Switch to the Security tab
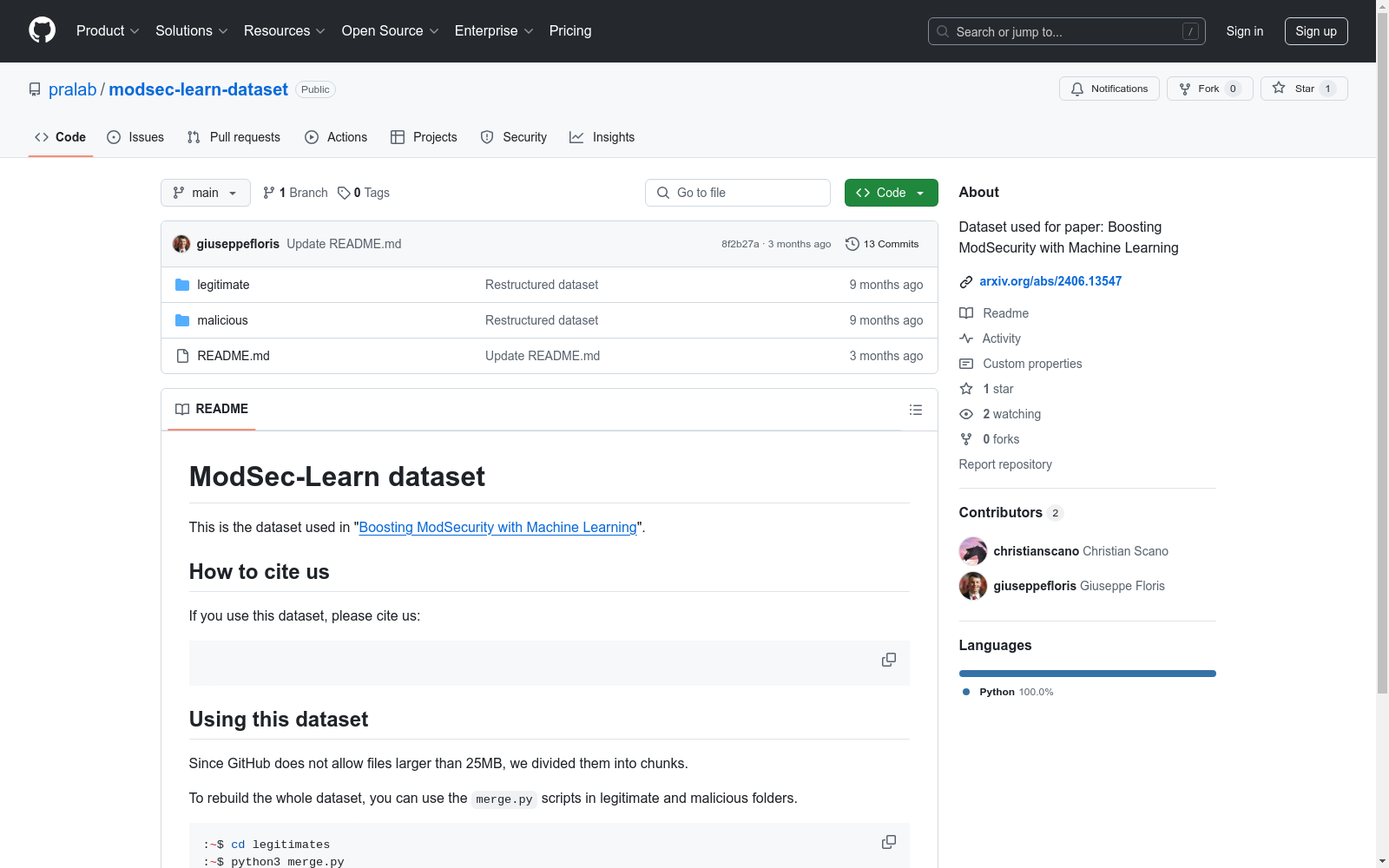The height and width of the screenshot is (868, 1389). tap(514, 137)
